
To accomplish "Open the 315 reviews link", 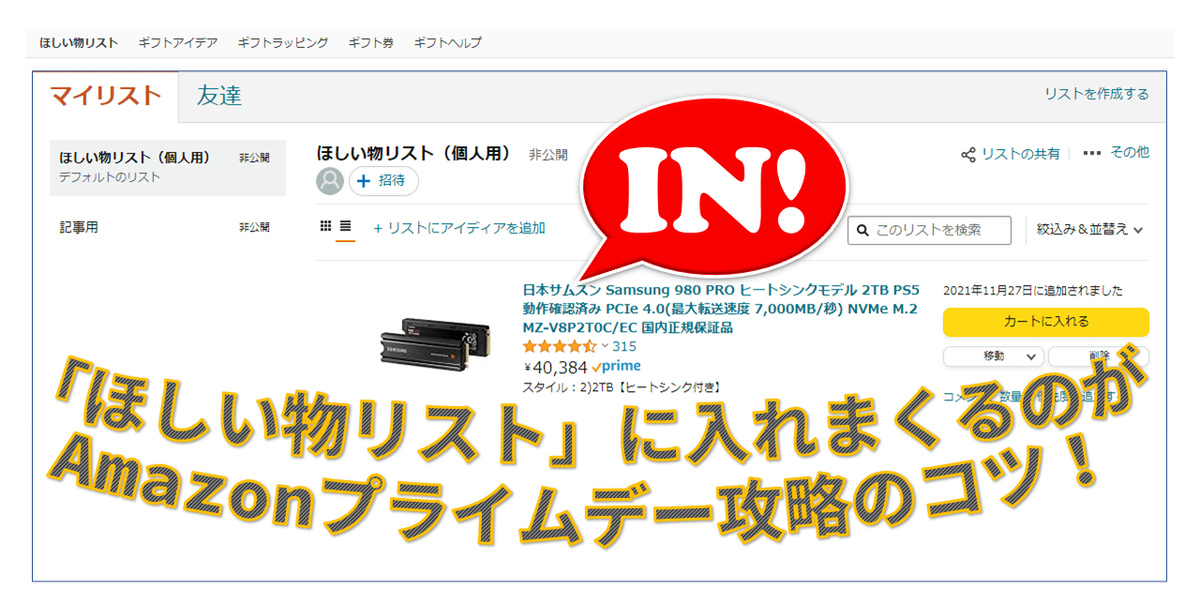I will tap(624, 346).
